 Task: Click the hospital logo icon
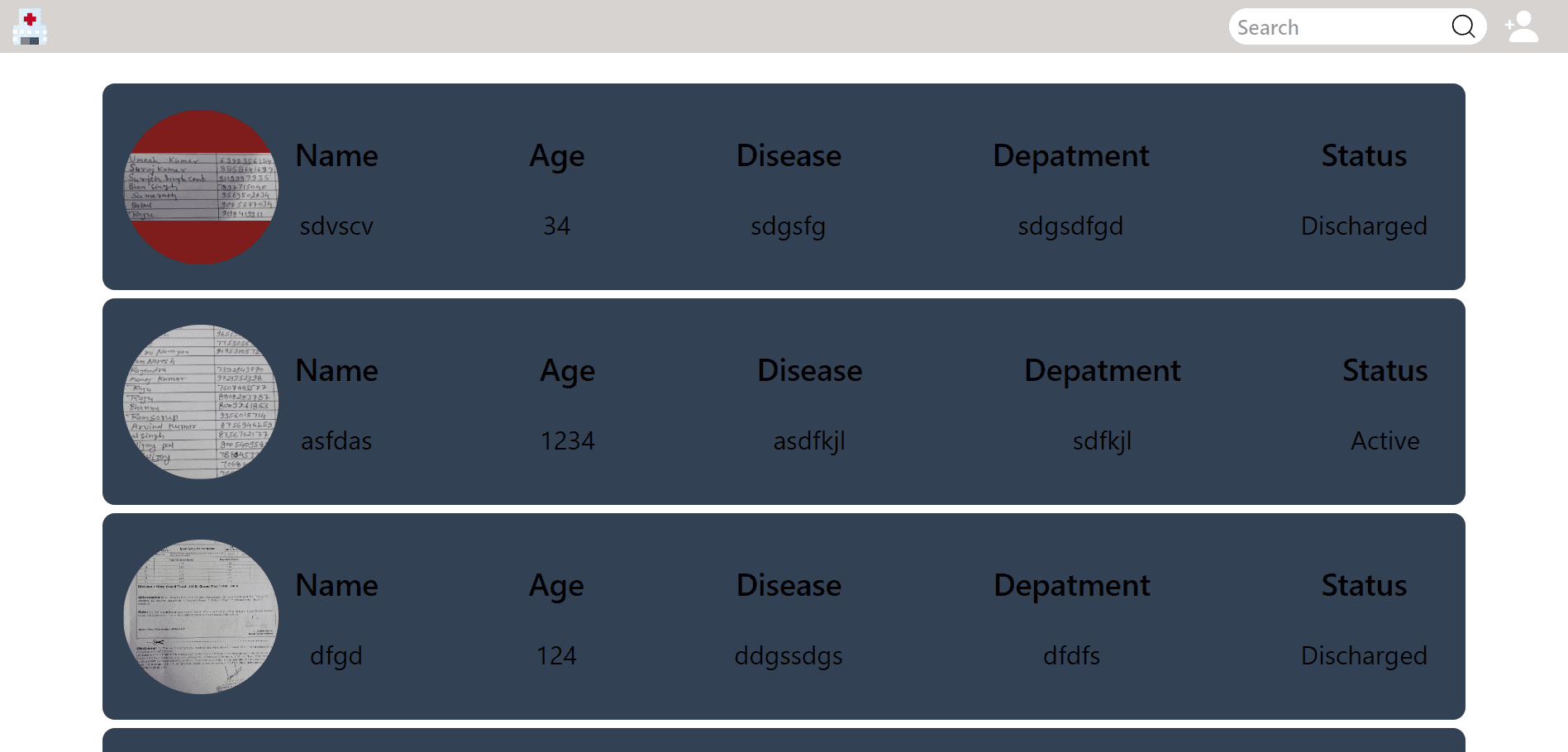[30, 26]
